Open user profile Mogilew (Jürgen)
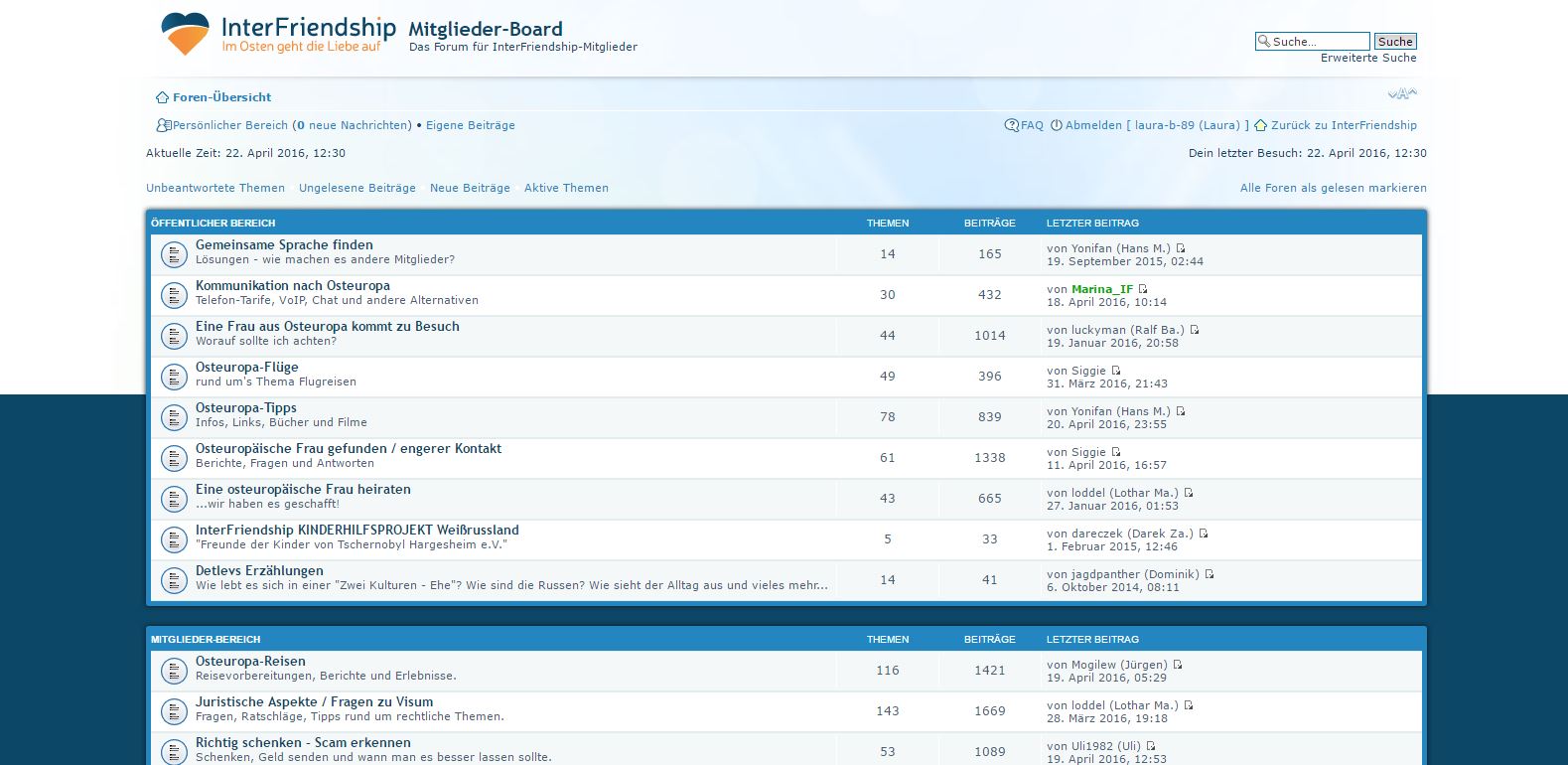This screenshot has height=765, width=1568. pyautogui.click(x=1119, y=665)
